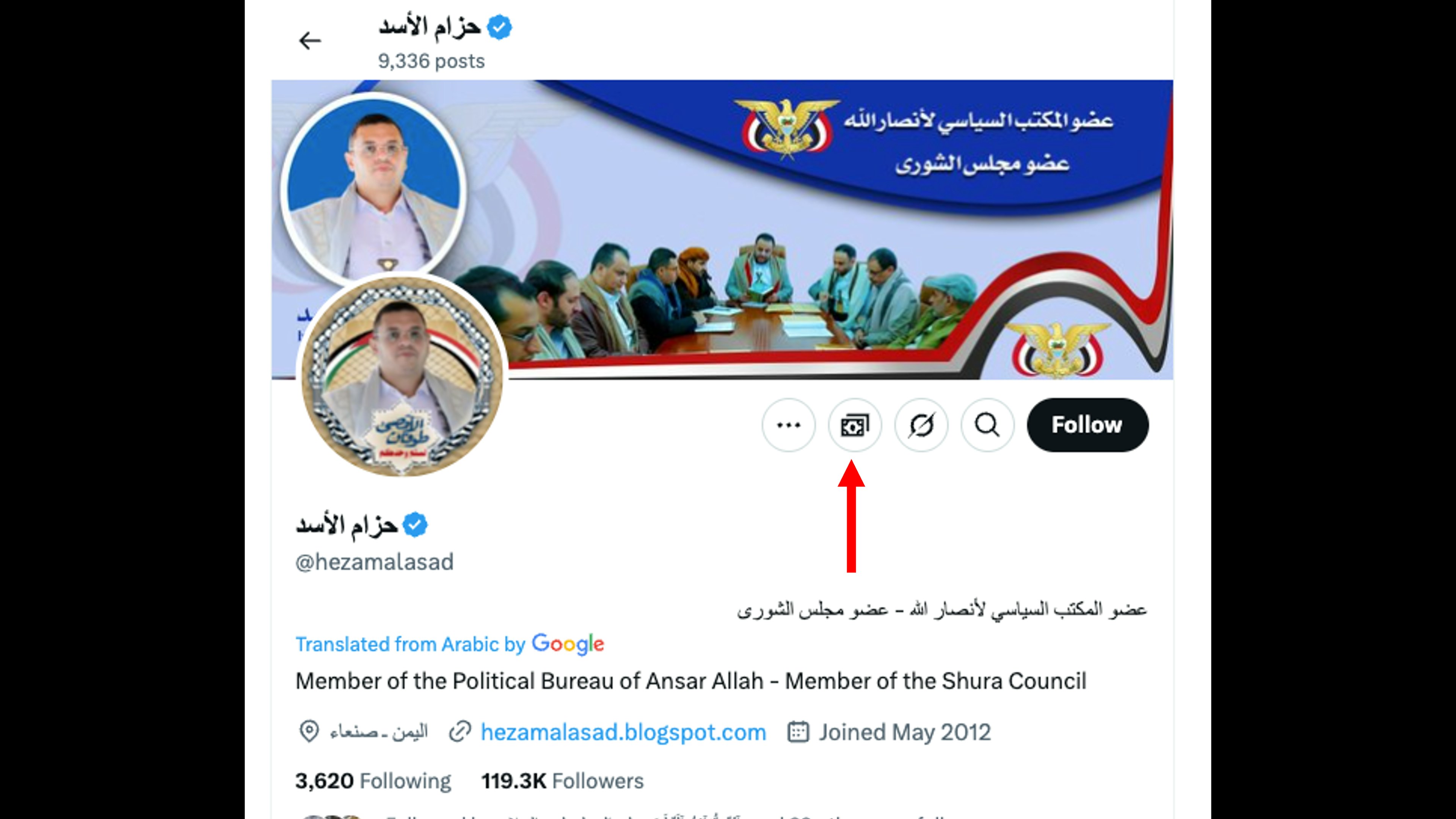
Task: Click the verified badge above @hezamalasad
Action: click(x=416, y=525)
